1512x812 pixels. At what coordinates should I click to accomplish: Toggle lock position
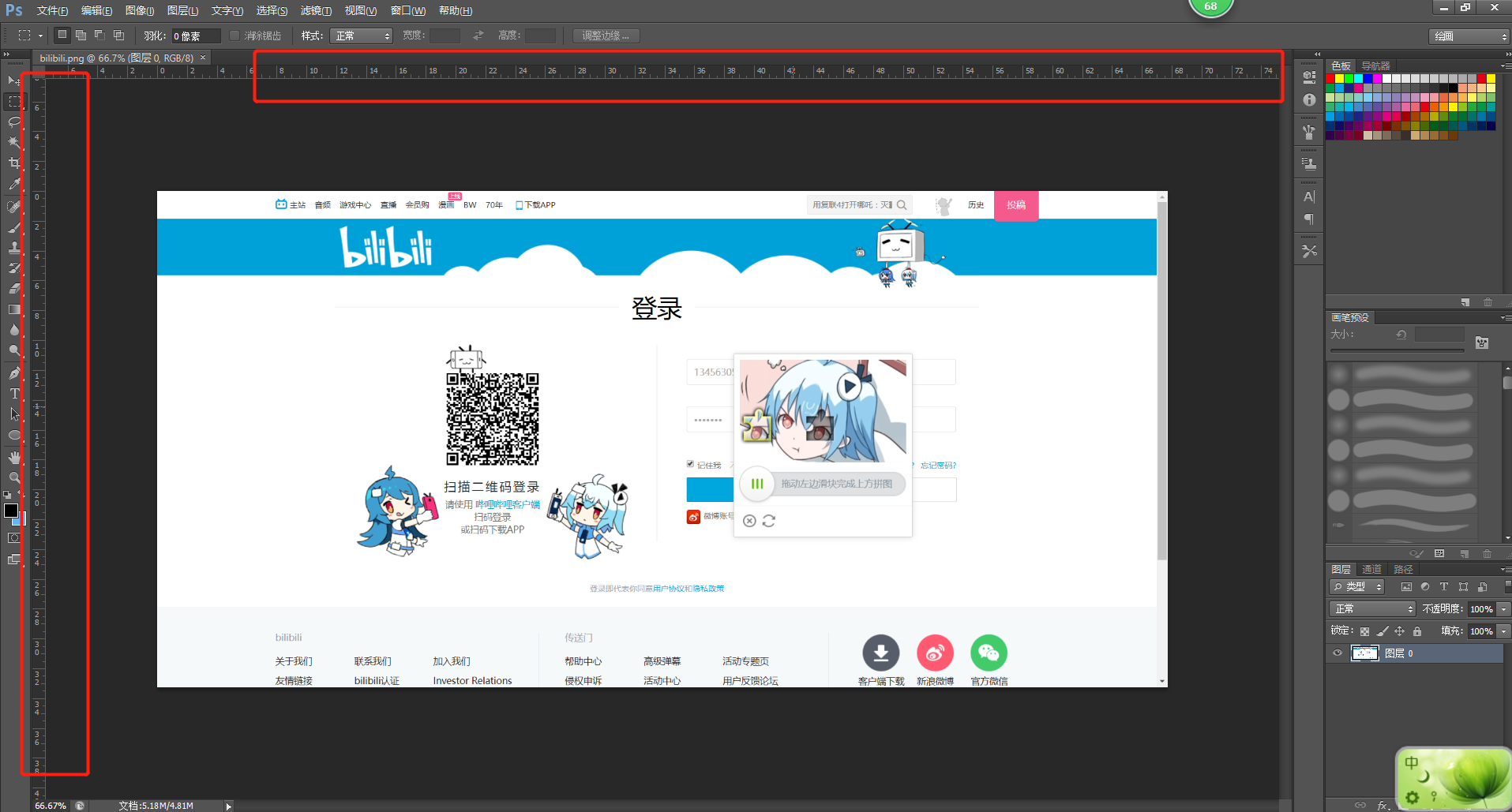click(x=1399, y=631)
